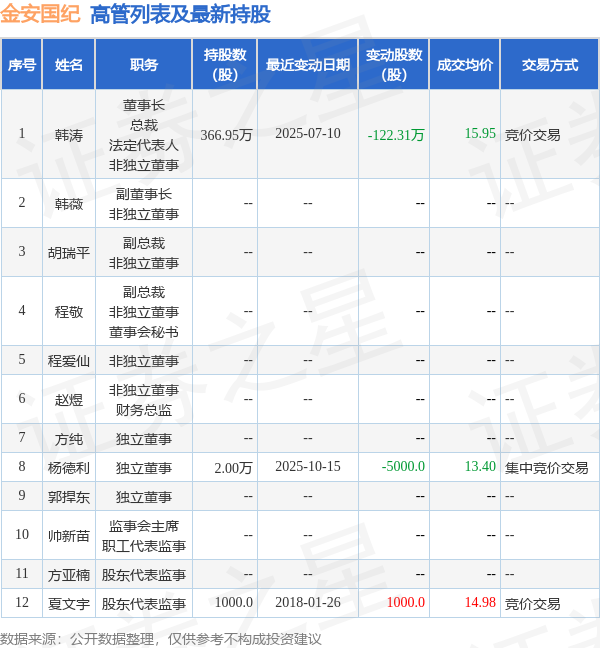Screen dimensions: 600x648
Task: Click the 序号 column header
Action: click(x=21, y=64)
